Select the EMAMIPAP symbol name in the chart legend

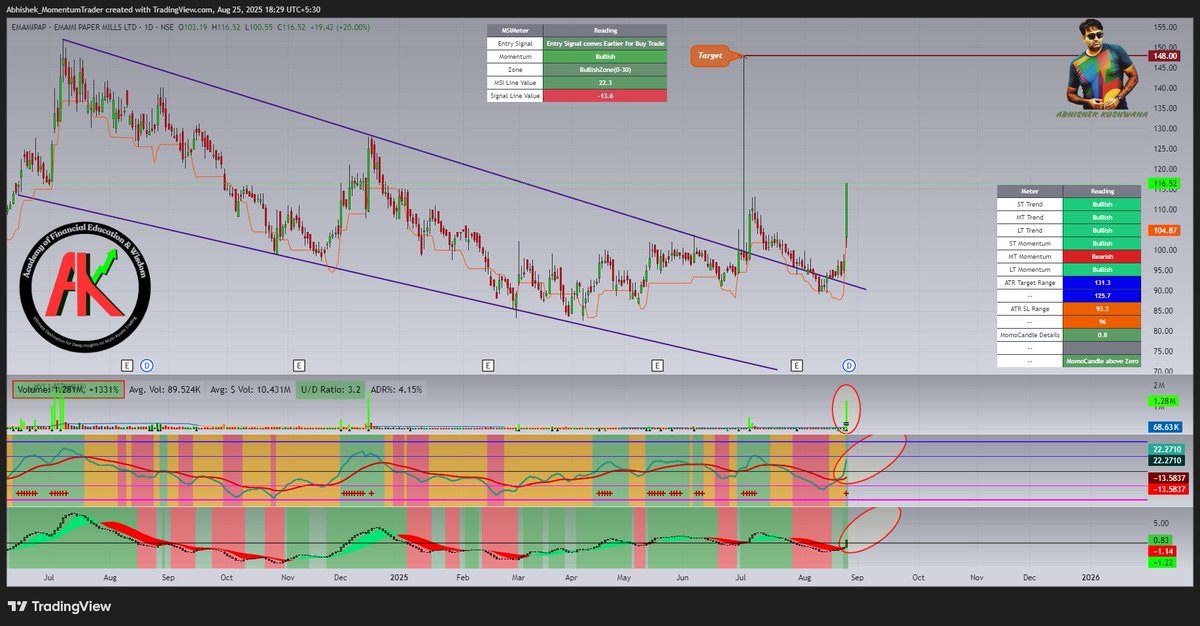(32, 28)
